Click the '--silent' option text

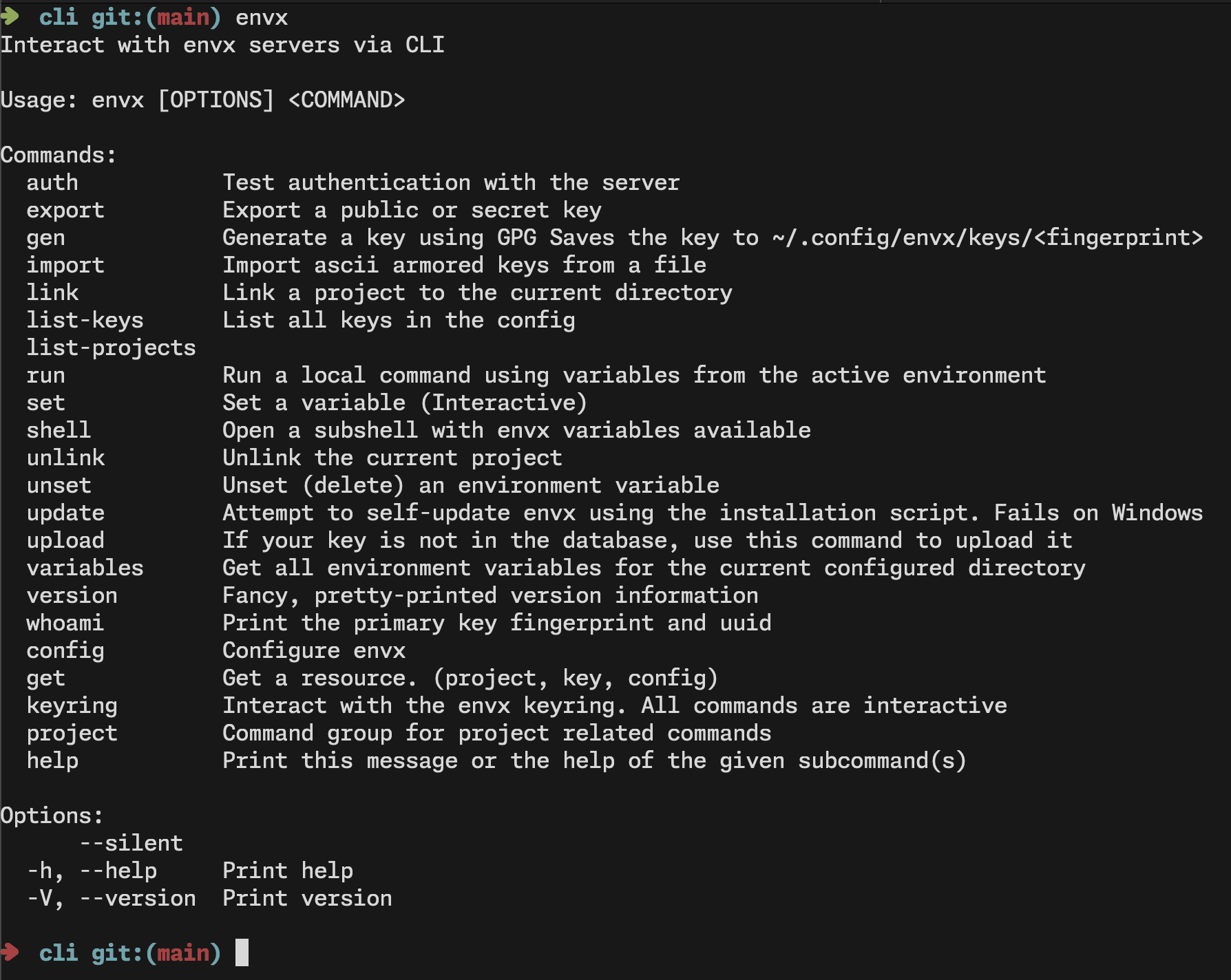(x=131, y=843)
